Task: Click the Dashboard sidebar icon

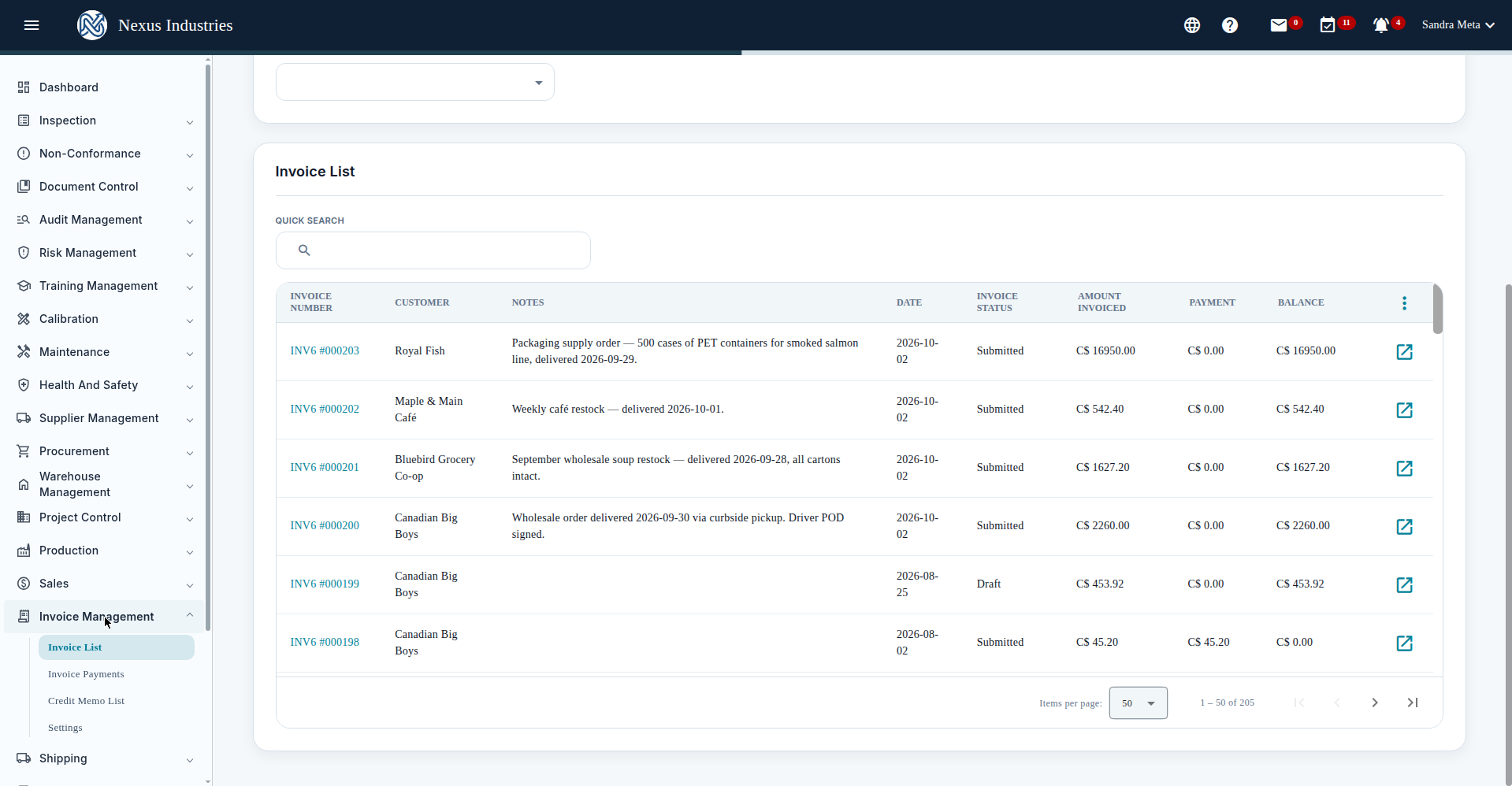Action: click(24, 87)
